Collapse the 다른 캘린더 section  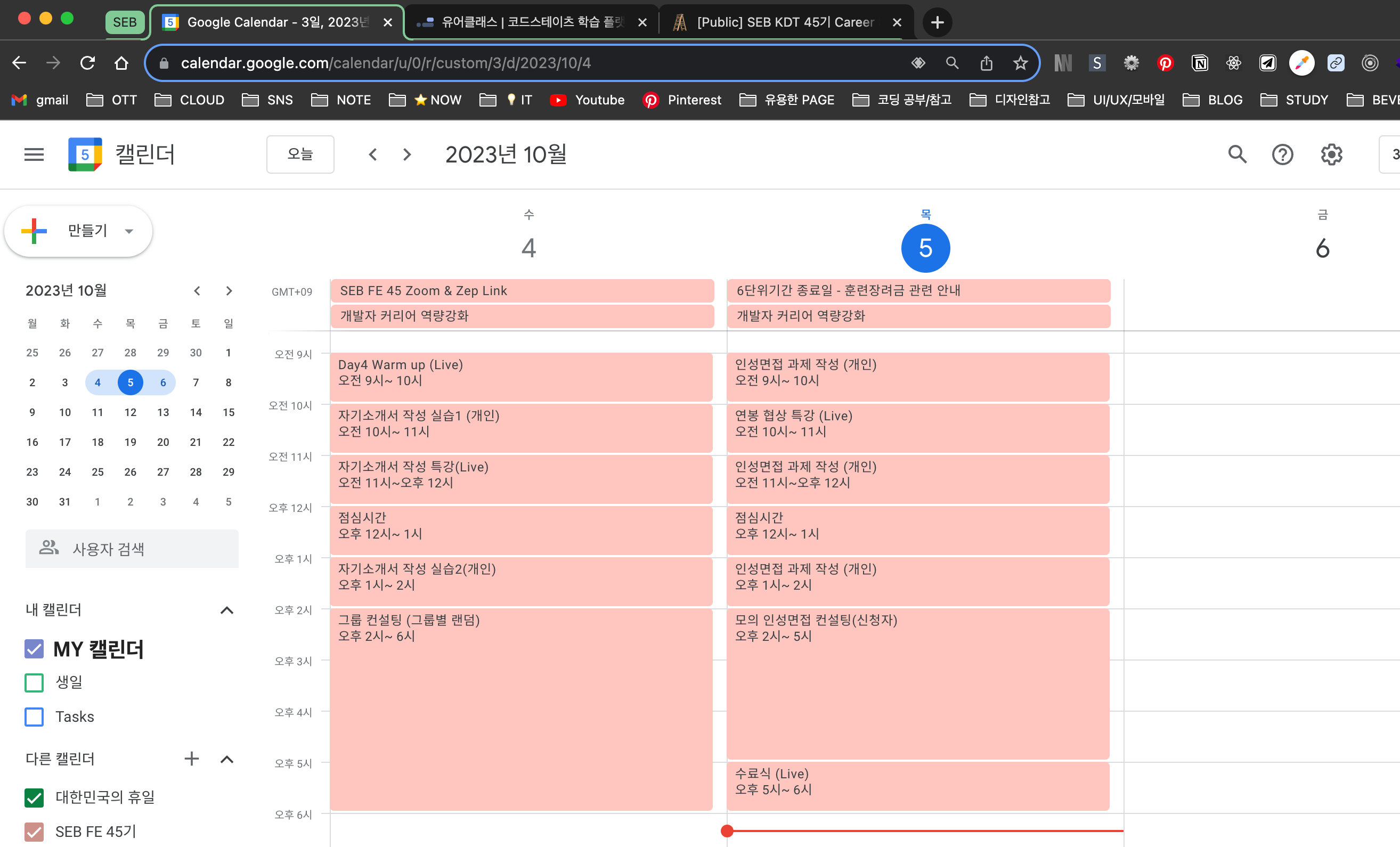227,759
